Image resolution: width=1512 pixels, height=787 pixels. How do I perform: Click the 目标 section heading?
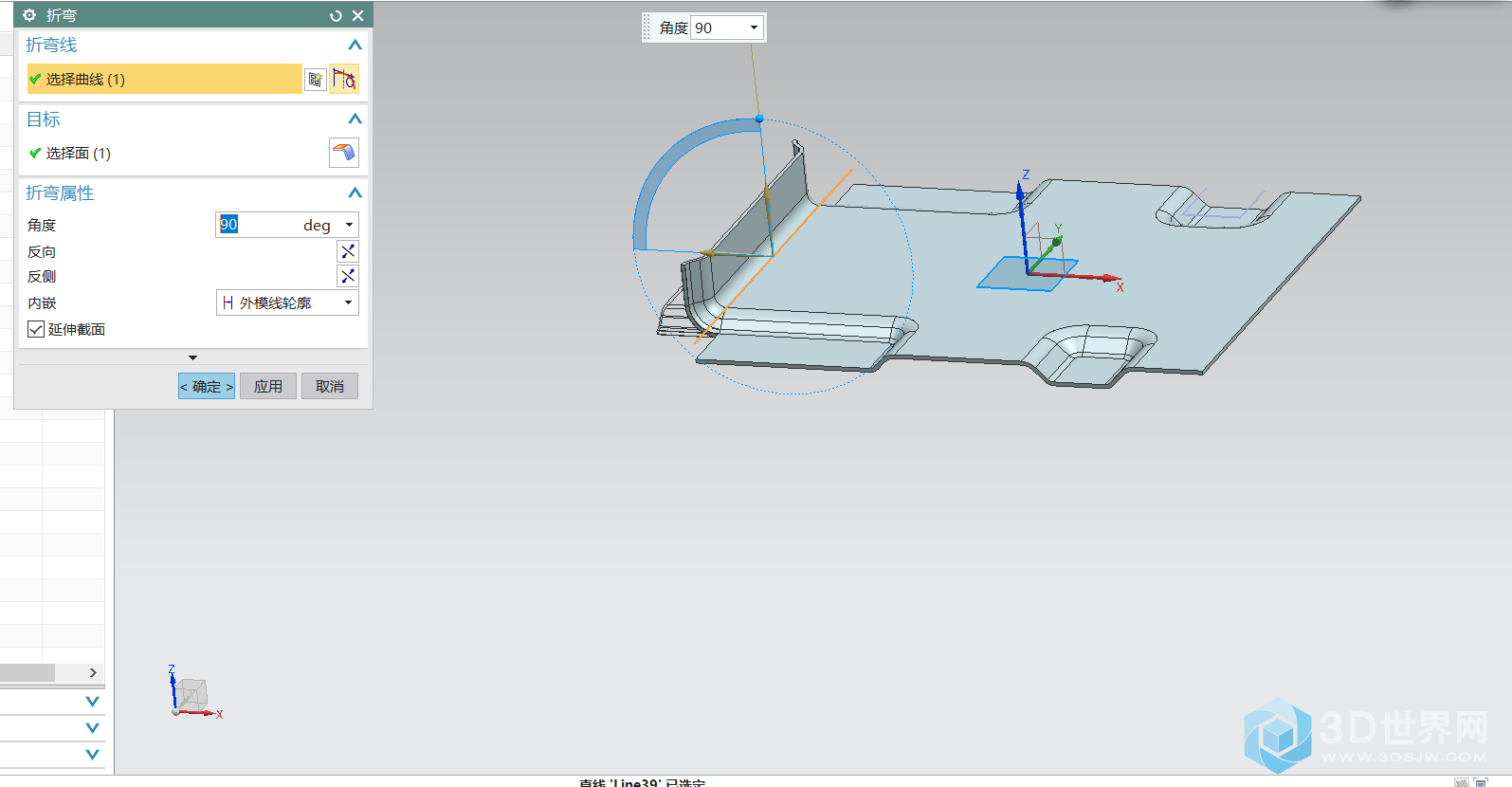point(43,119)
